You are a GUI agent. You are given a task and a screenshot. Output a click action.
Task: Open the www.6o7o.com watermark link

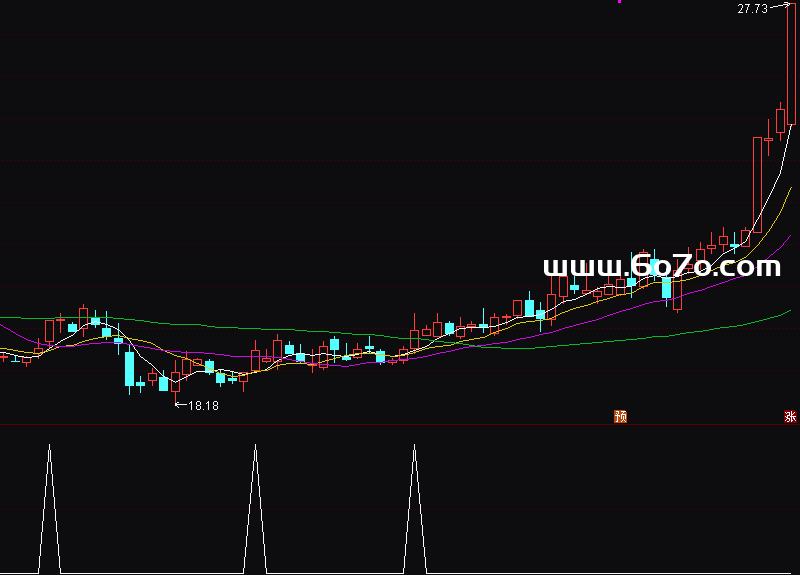point(661,267)
